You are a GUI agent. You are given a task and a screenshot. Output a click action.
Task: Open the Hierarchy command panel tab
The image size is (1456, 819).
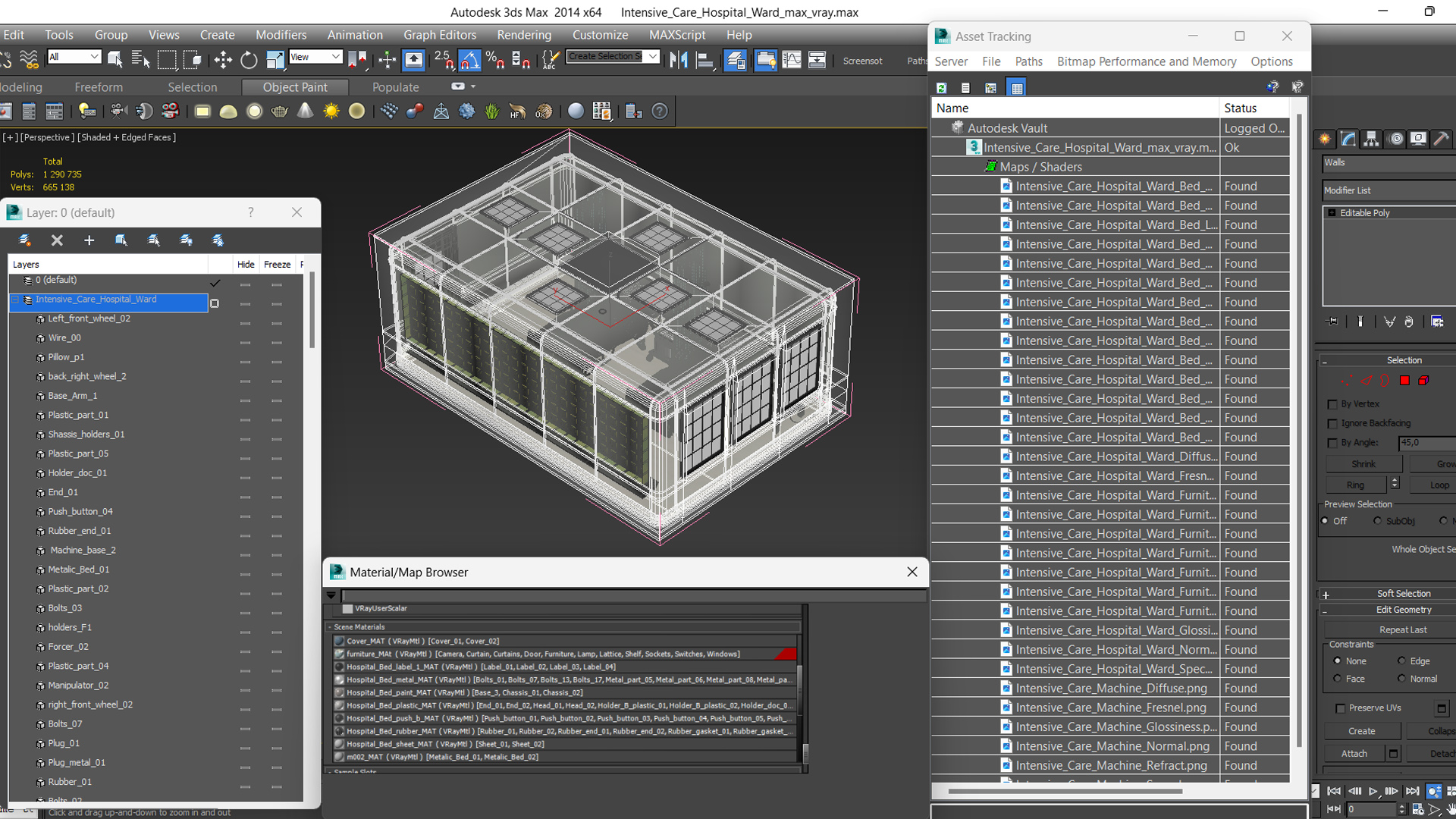click(1371, 139)
